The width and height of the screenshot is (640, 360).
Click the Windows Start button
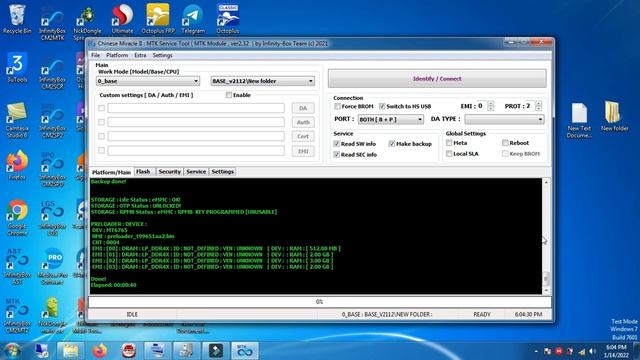(x=12, y=351)
